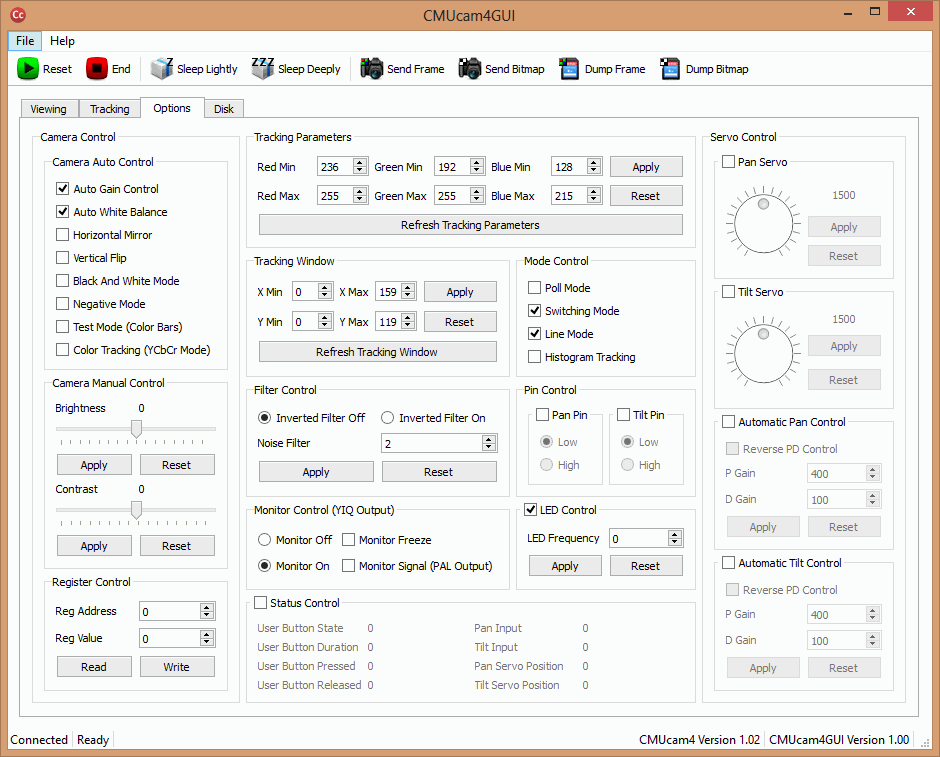Enable Negative Mode checkbox
The width and height of the screenshot is (940, 757).
tap(62, 304)
